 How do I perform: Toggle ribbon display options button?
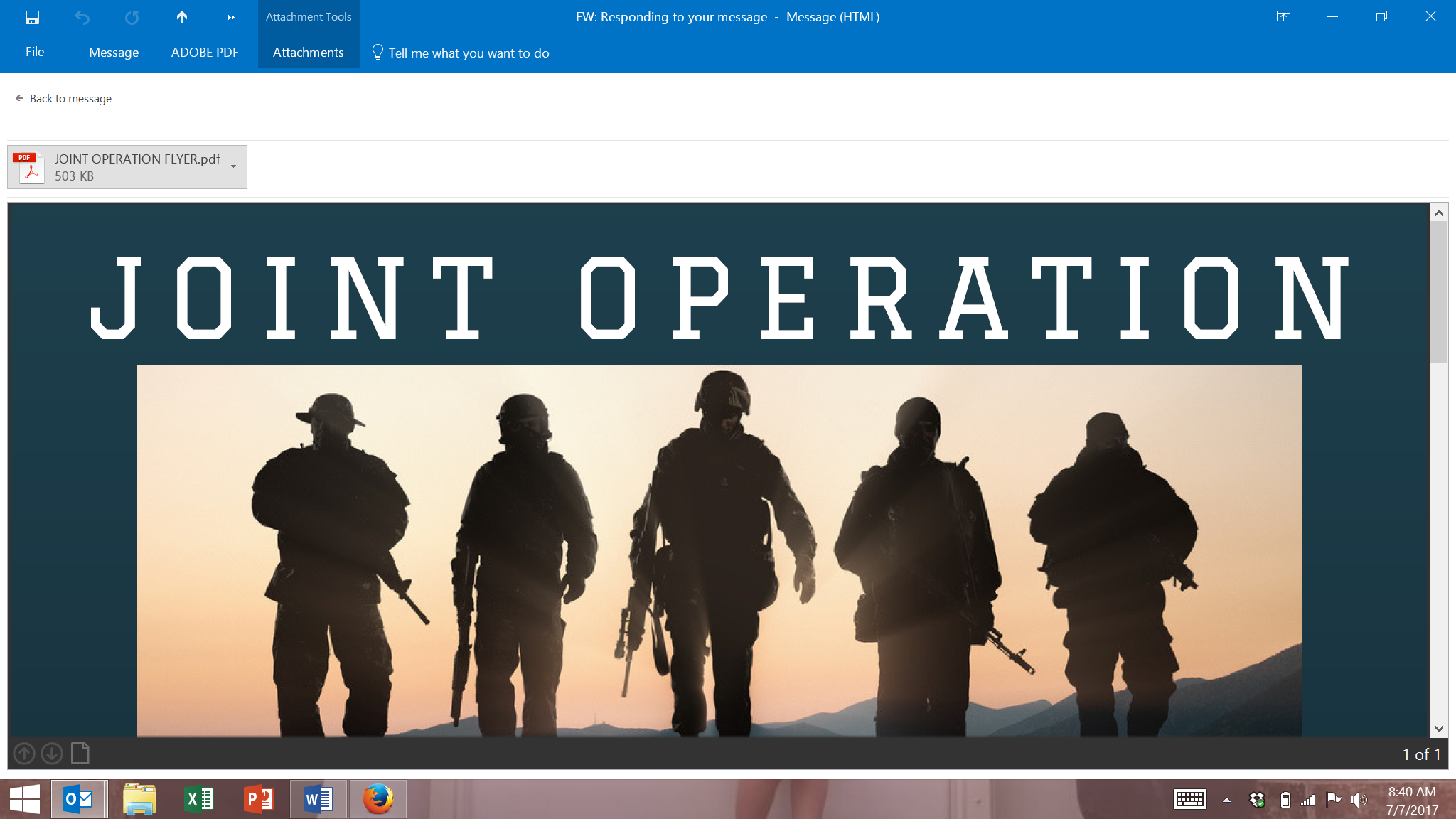1283,16
